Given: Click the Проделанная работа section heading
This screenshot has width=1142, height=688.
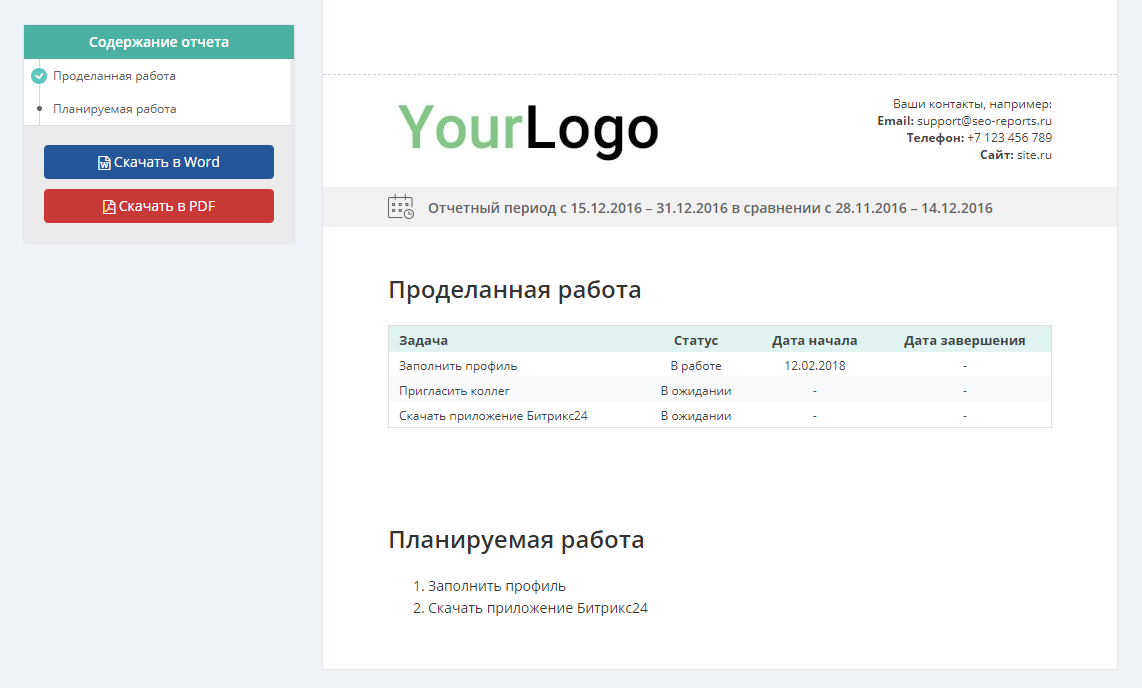Looking at the screenshot, I should tap(515, 290).
